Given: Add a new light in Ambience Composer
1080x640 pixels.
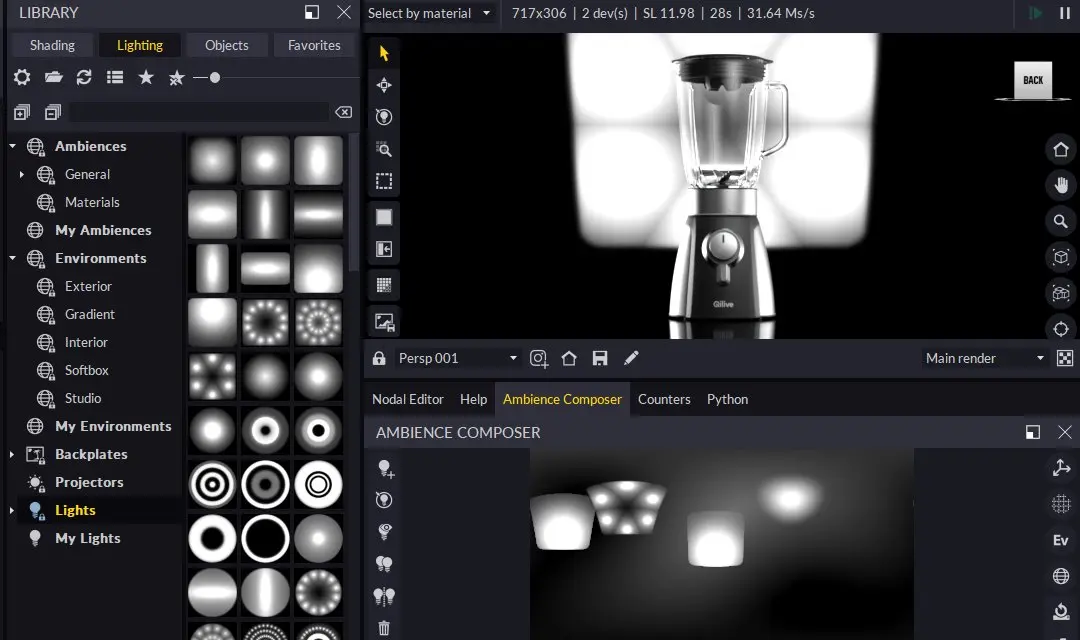Looking at the screenshot, I should click(384, 468).
